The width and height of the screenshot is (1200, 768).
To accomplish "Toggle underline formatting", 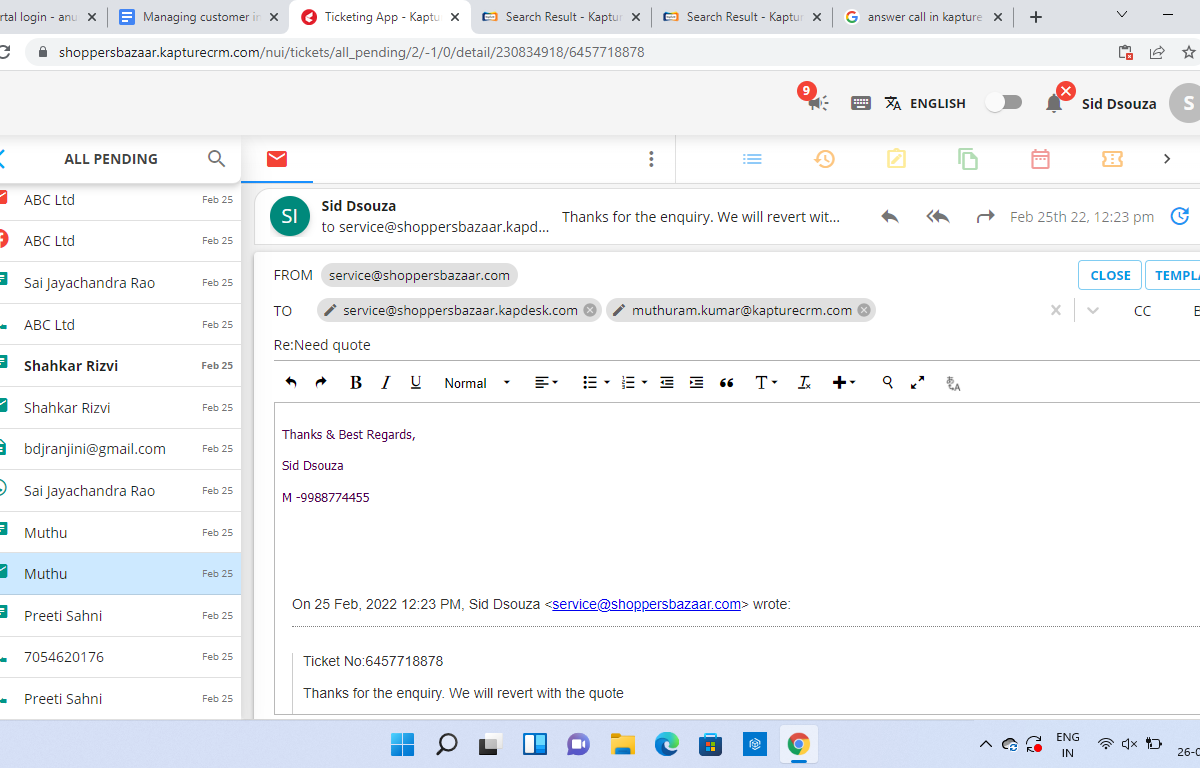I will tap(416, 382).
